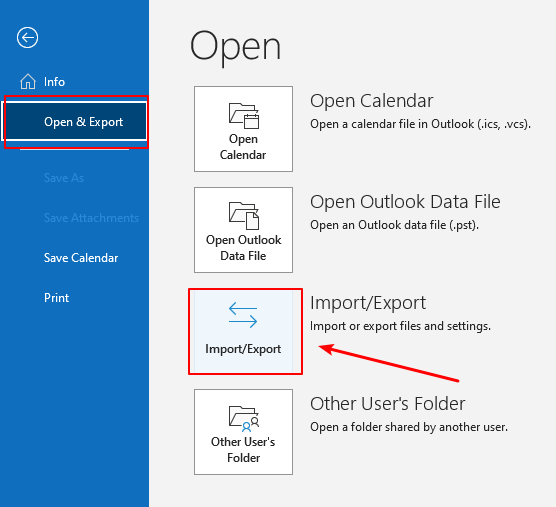Click the back arrow circle icon
The height and width of the screenshot is (507, 556).
click(27, 37)
